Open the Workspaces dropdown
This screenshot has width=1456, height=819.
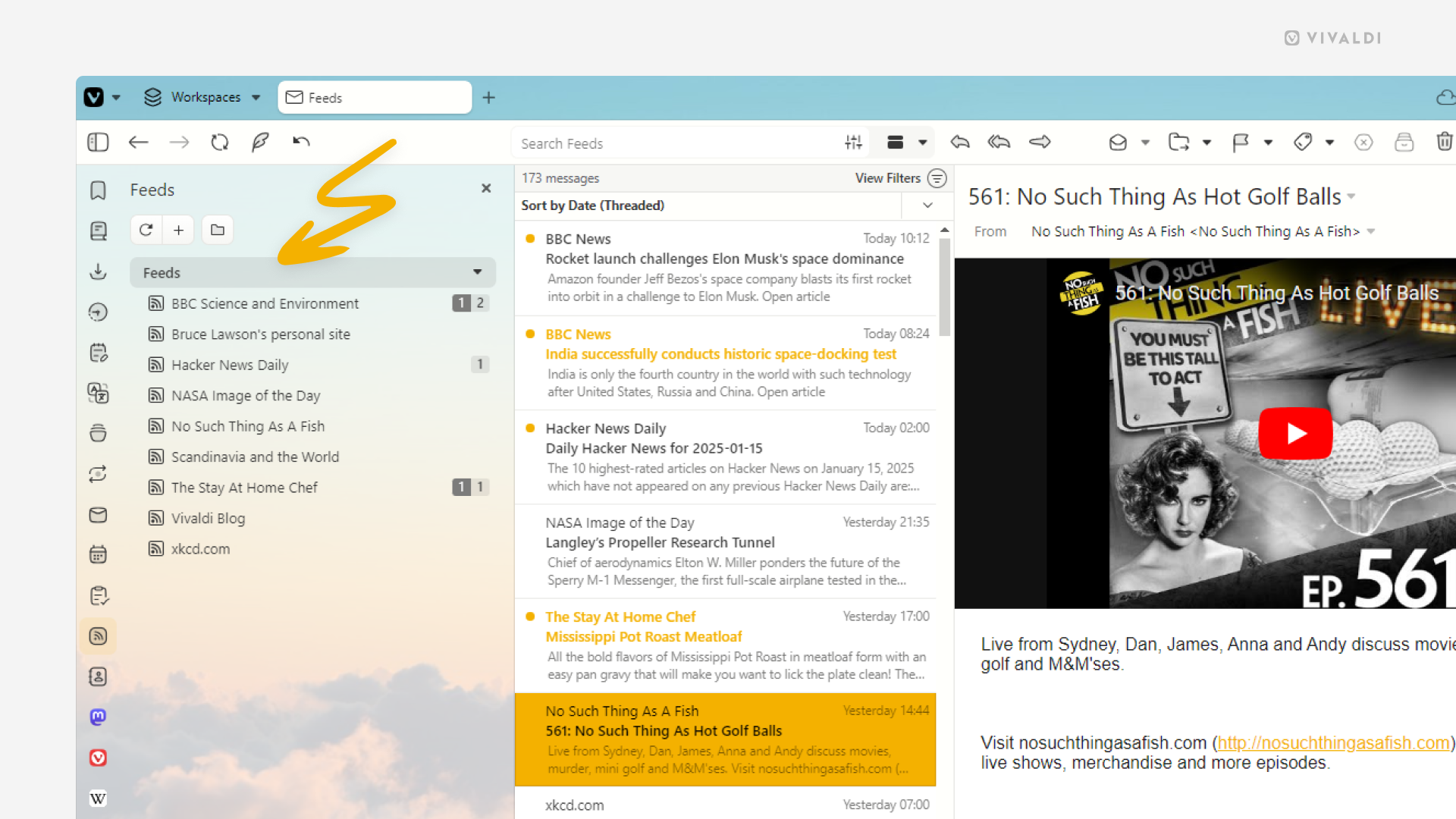[202, 97]
